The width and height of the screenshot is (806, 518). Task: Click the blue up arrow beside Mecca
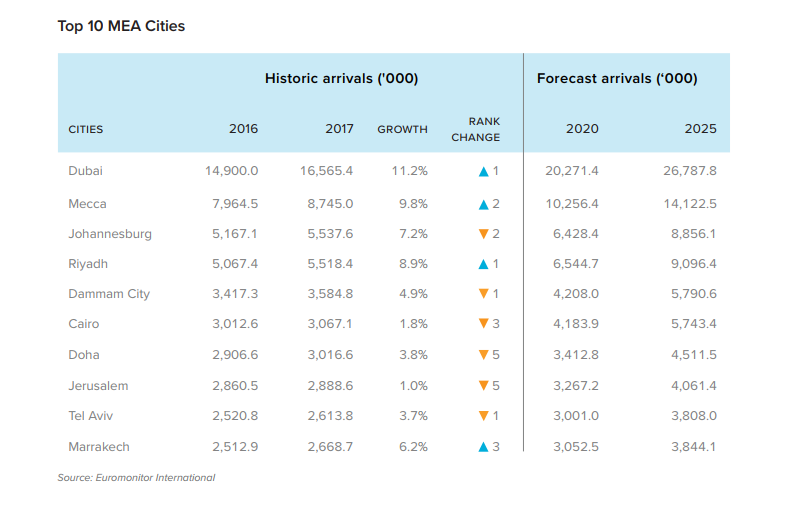(483, 205)
